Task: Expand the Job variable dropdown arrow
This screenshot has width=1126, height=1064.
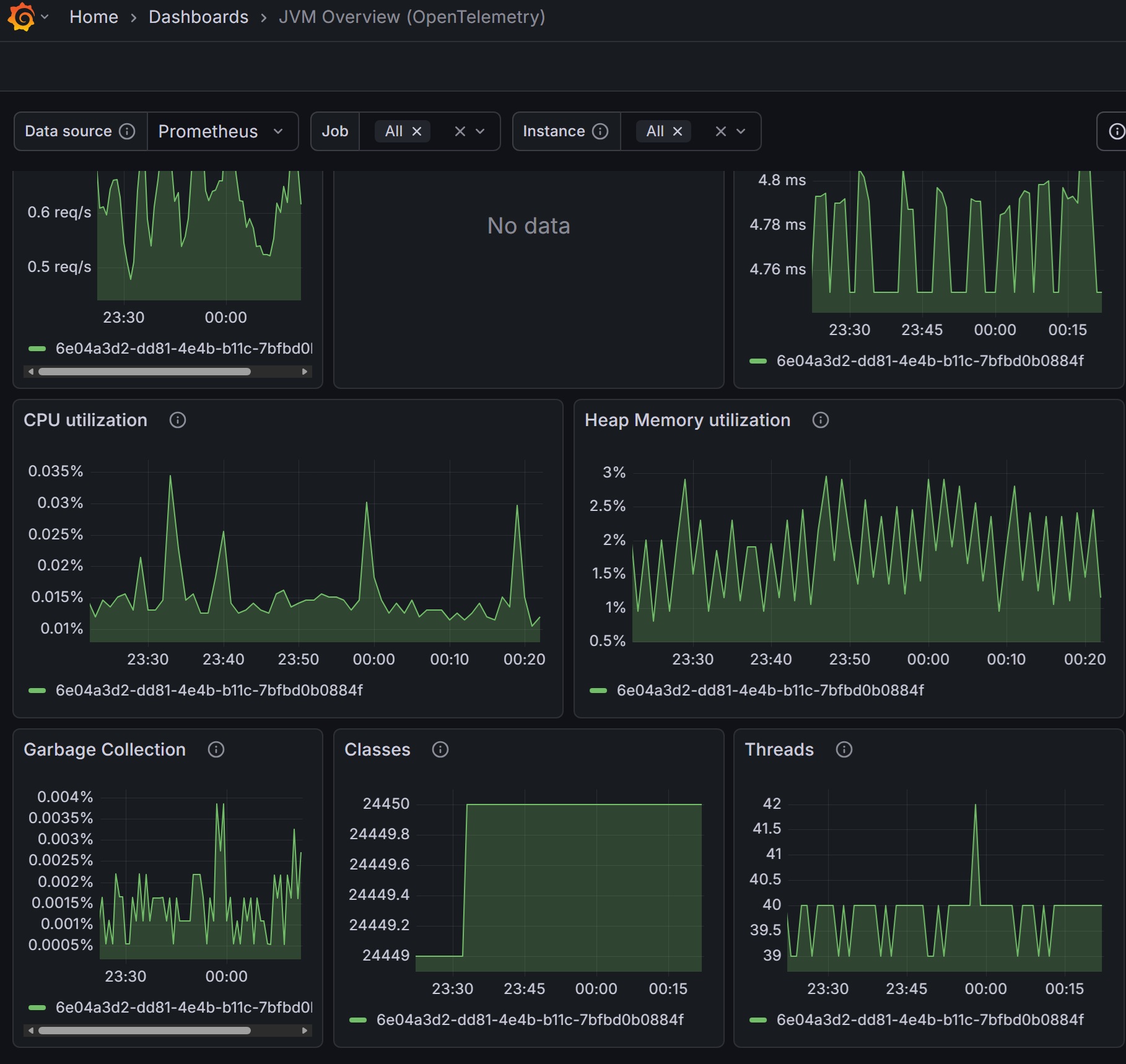Action: click(x=480, y=131)
